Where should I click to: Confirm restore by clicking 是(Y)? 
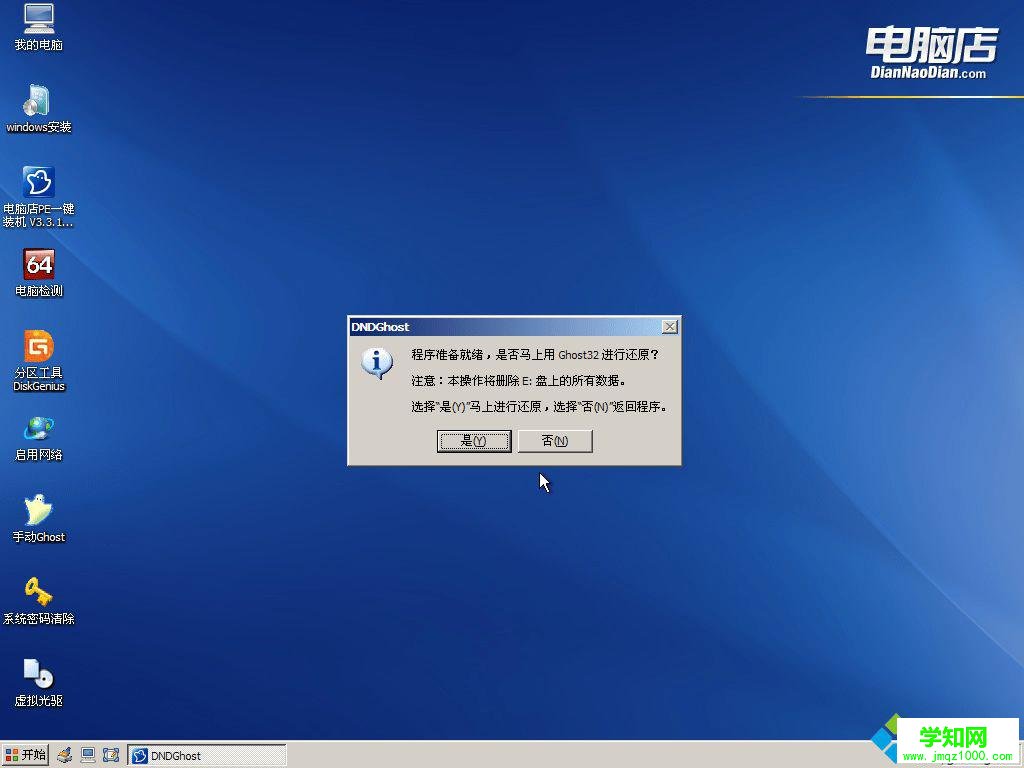click(474, 440)
